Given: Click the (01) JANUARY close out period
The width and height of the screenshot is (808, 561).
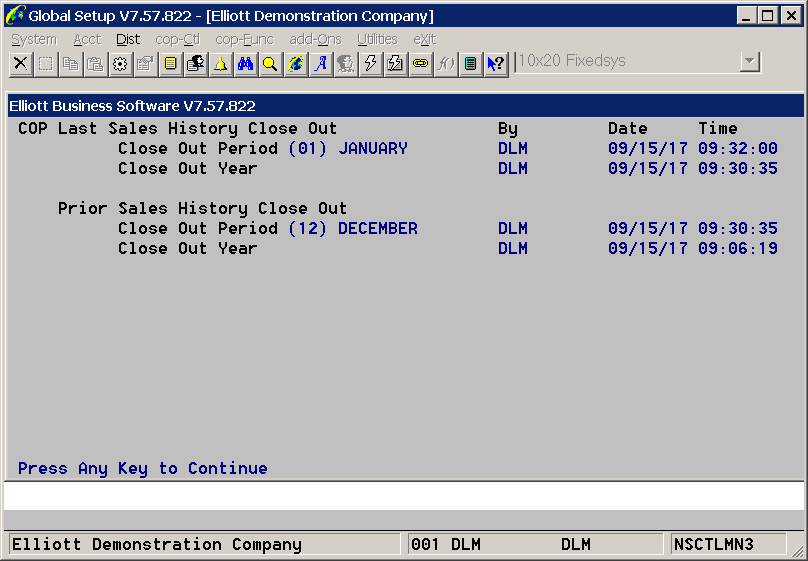Looking at the screenshot, I should click(x=348, y=148).
